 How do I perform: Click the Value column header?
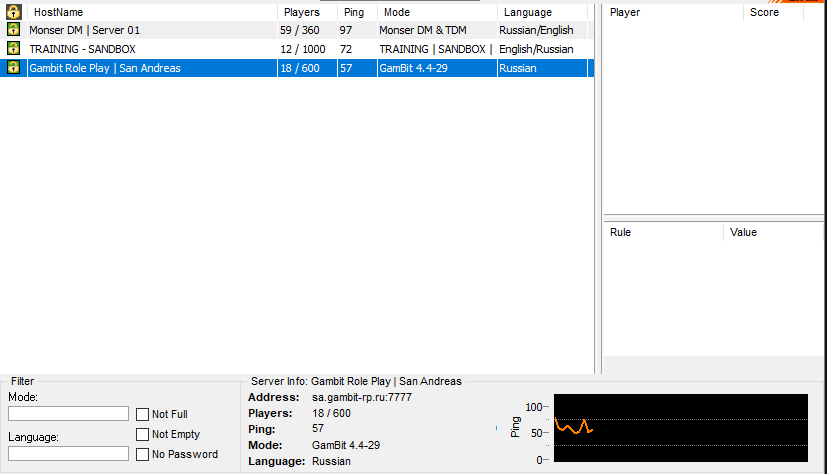[772, 232]
